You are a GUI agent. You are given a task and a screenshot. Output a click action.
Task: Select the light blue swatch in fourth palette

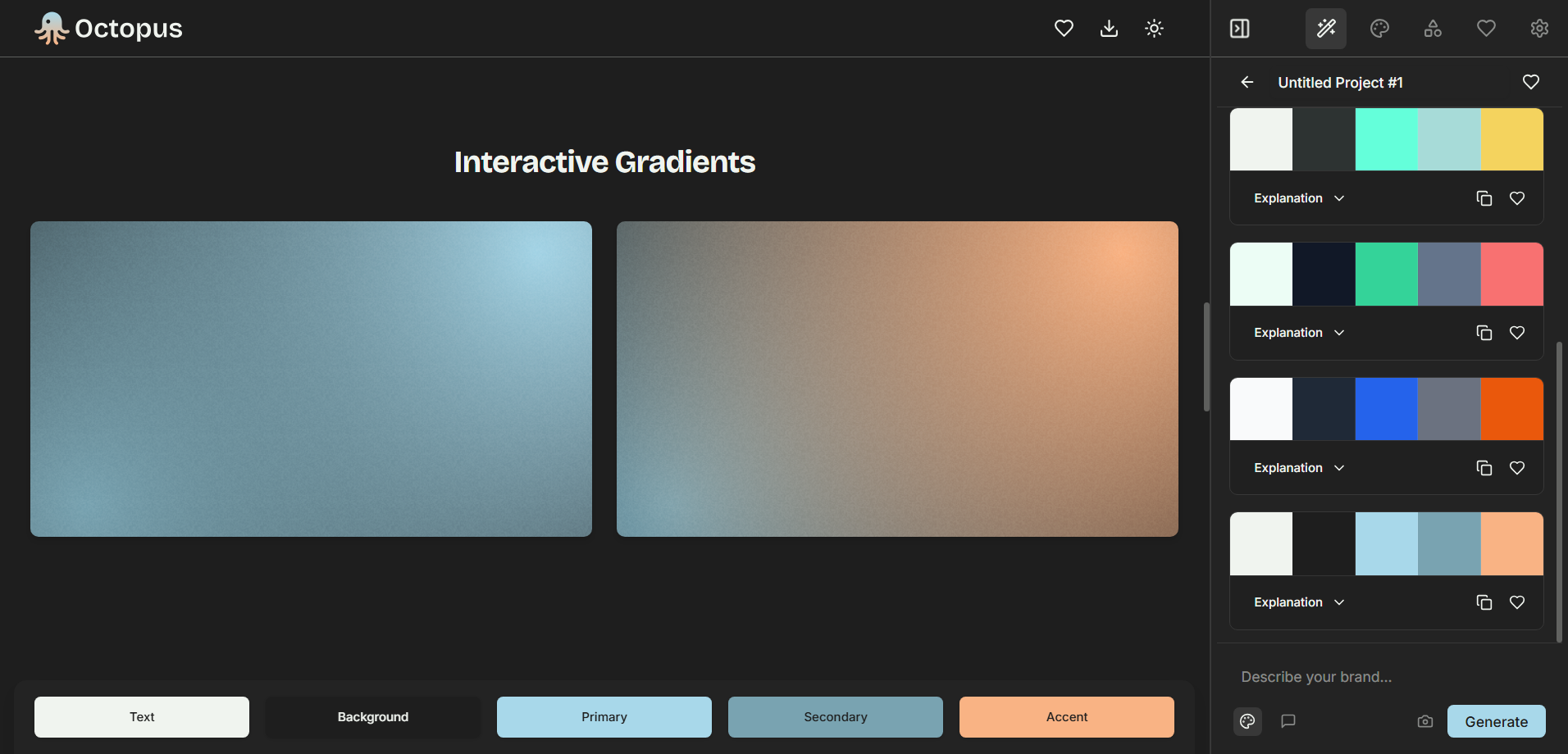1387,543
